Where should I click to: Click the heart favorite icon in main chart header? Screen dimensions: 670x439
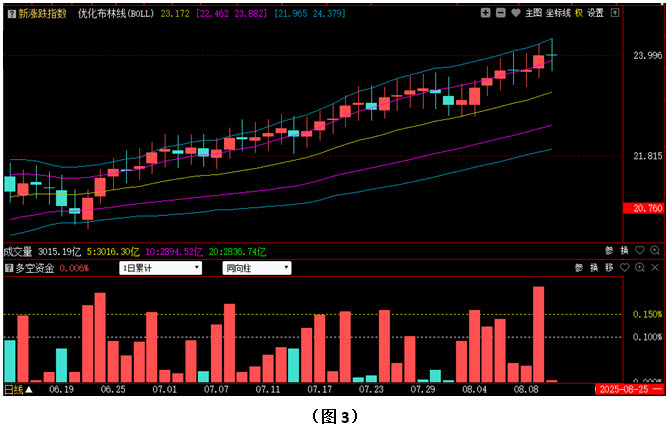tap(515, 13)
